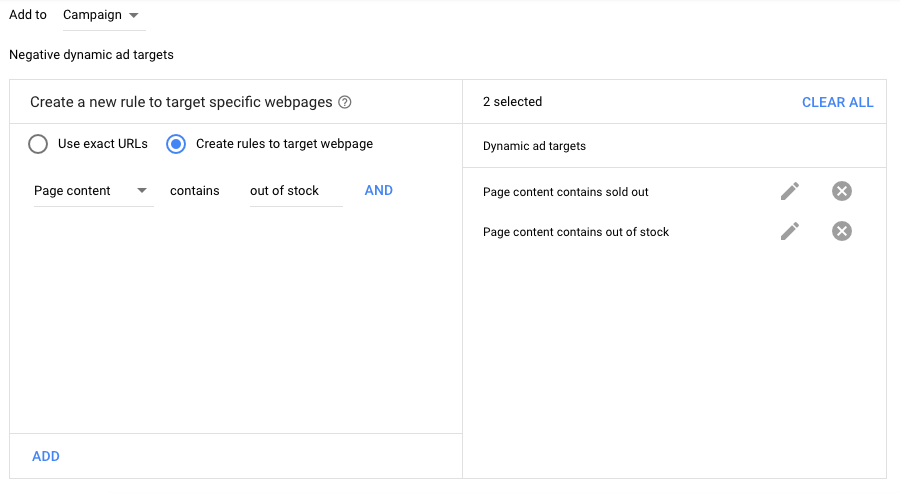
Task: Click the 'Dynamic ad targets' column heading
Action: click(534, 146)
